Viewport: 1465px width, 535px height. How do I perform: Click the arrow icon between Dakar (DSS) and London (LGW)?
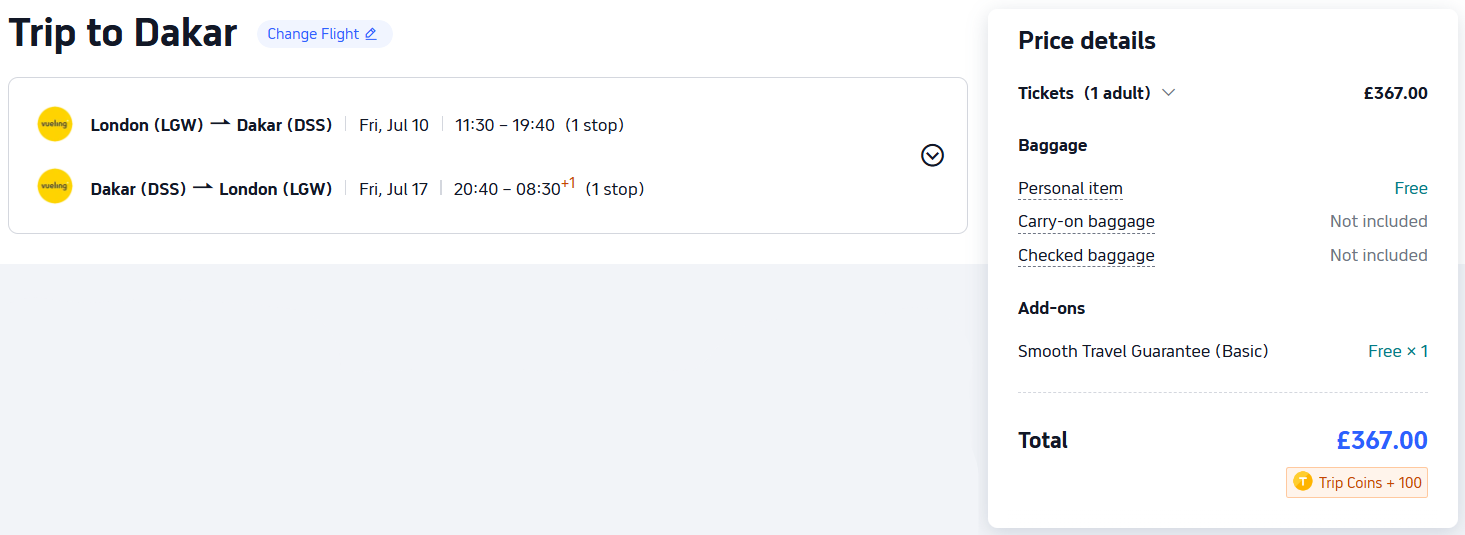(203, 188)
